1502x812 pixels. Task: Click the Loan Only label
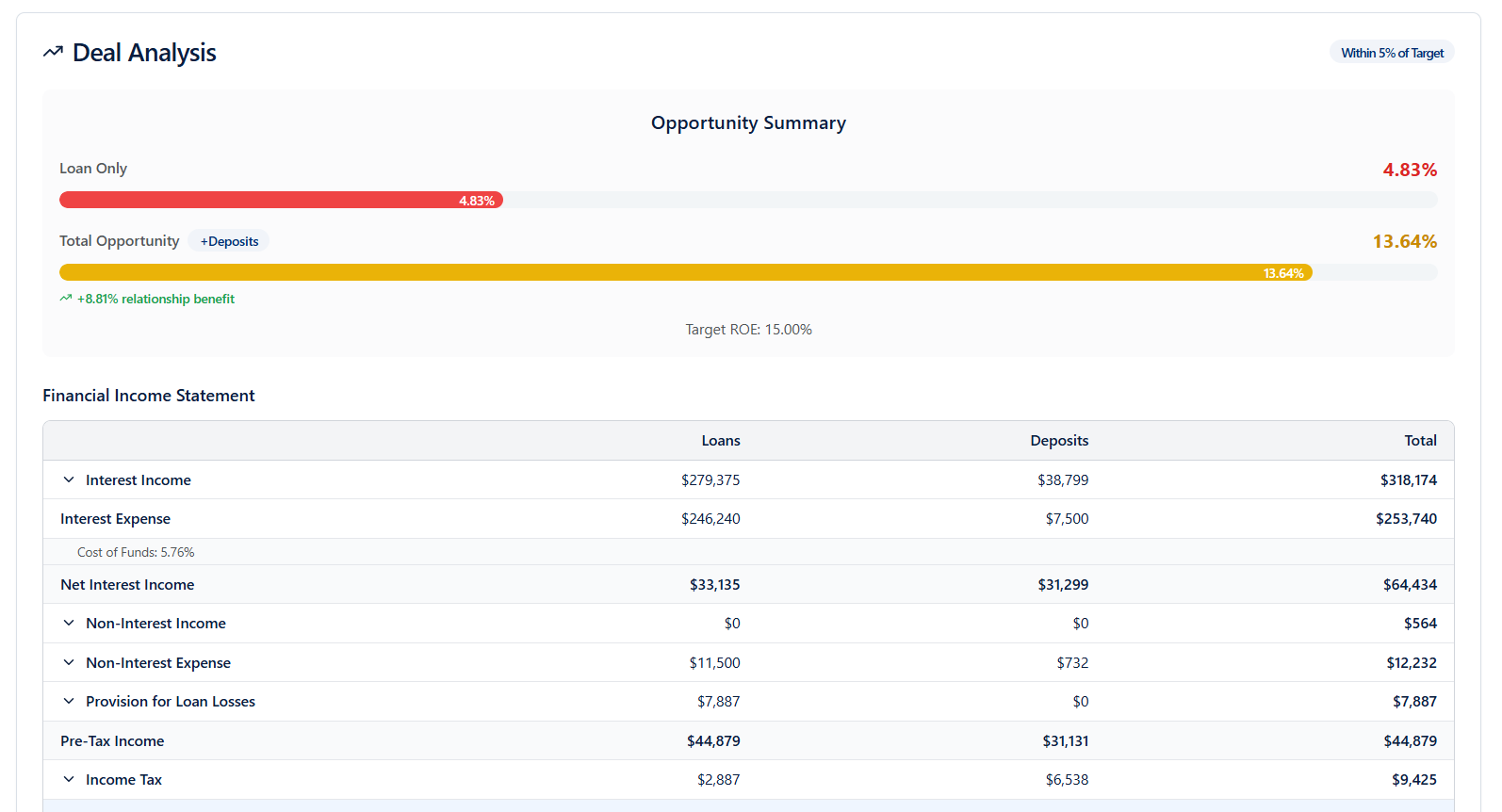(x=93, y=169)
